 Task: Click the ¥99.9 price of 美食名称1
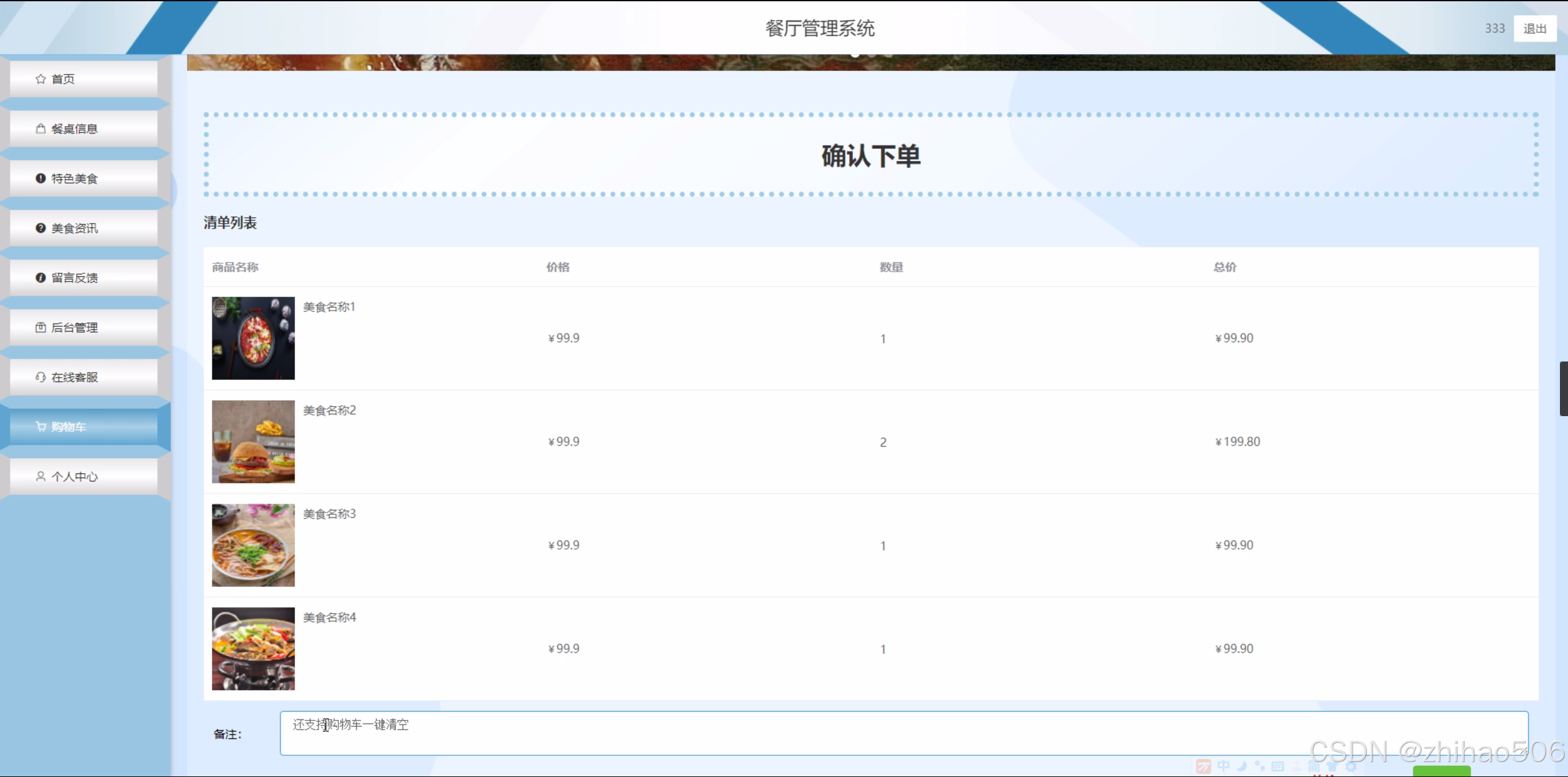tap(564, 338)
